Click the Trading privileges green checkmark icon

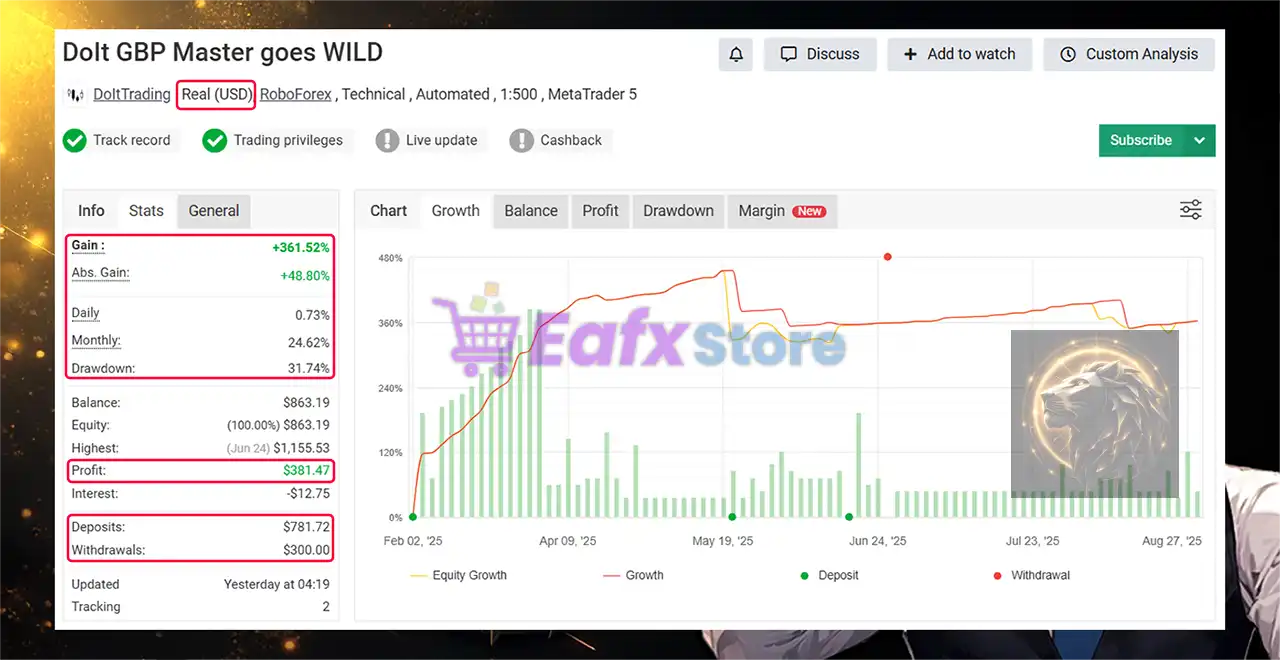click(x=214, y=141)
